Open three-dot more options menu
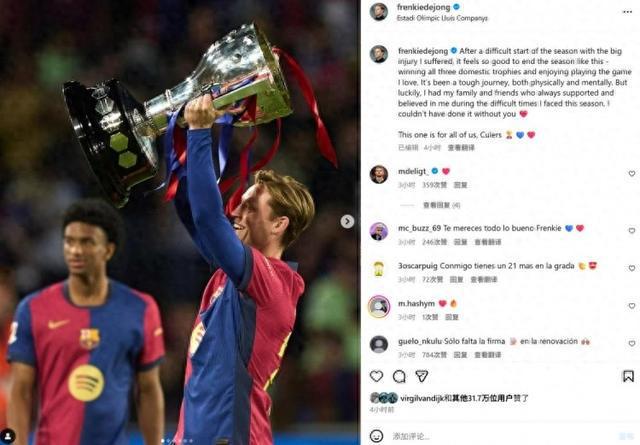Viewport: 640px width, 445px height. (627, 12)
